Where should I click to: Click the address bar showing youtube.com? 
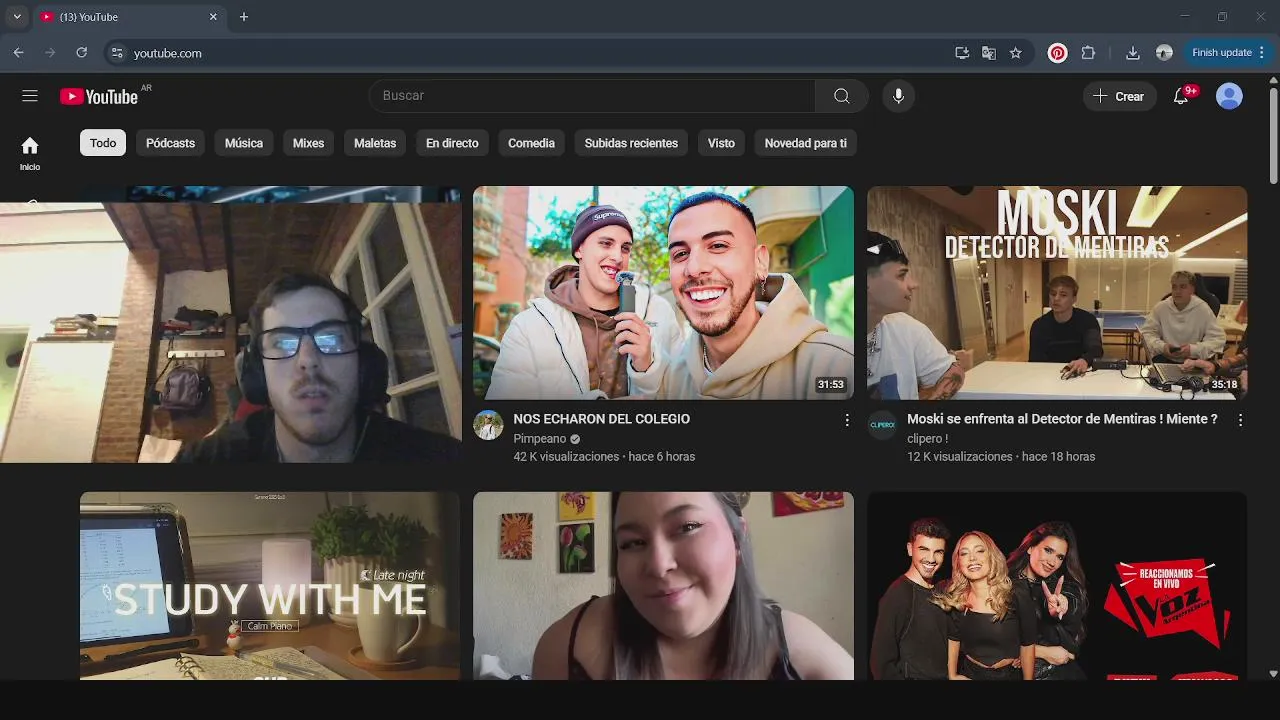(x=540, y=53)
